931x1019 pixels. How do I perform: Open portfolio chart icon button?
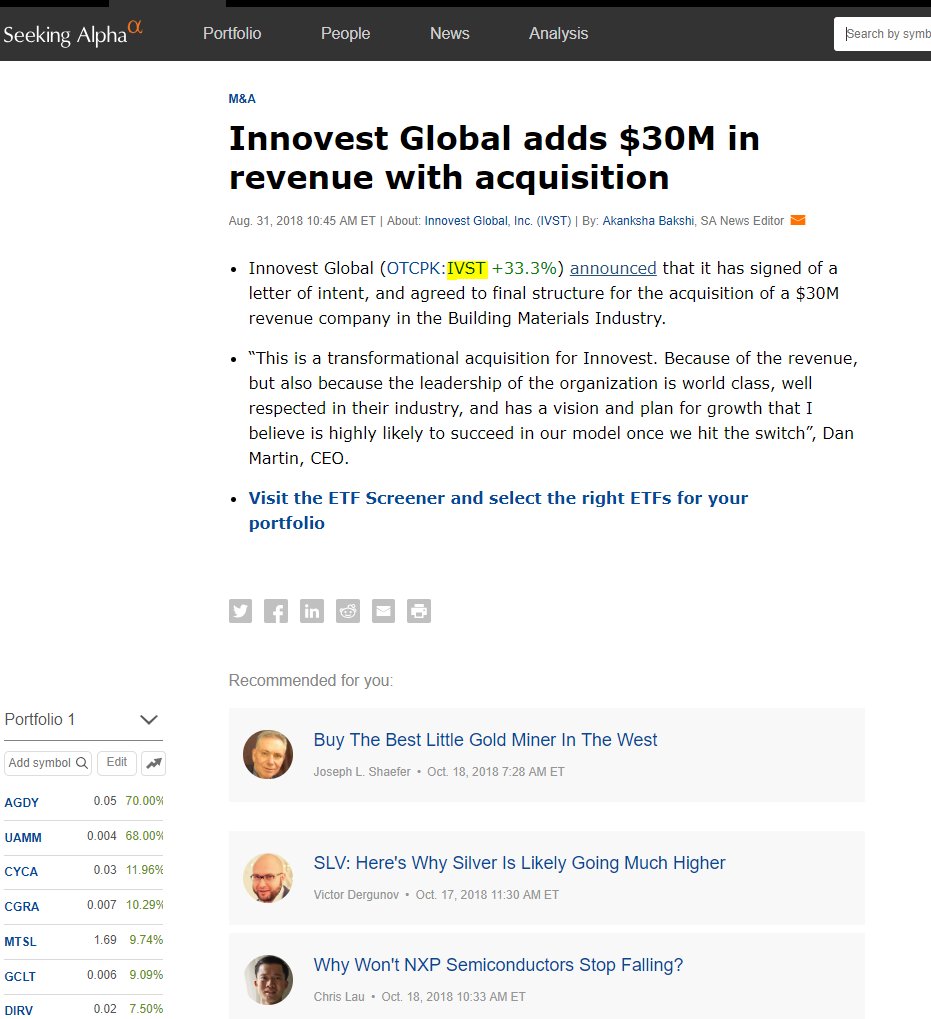(x=154, y=763)
